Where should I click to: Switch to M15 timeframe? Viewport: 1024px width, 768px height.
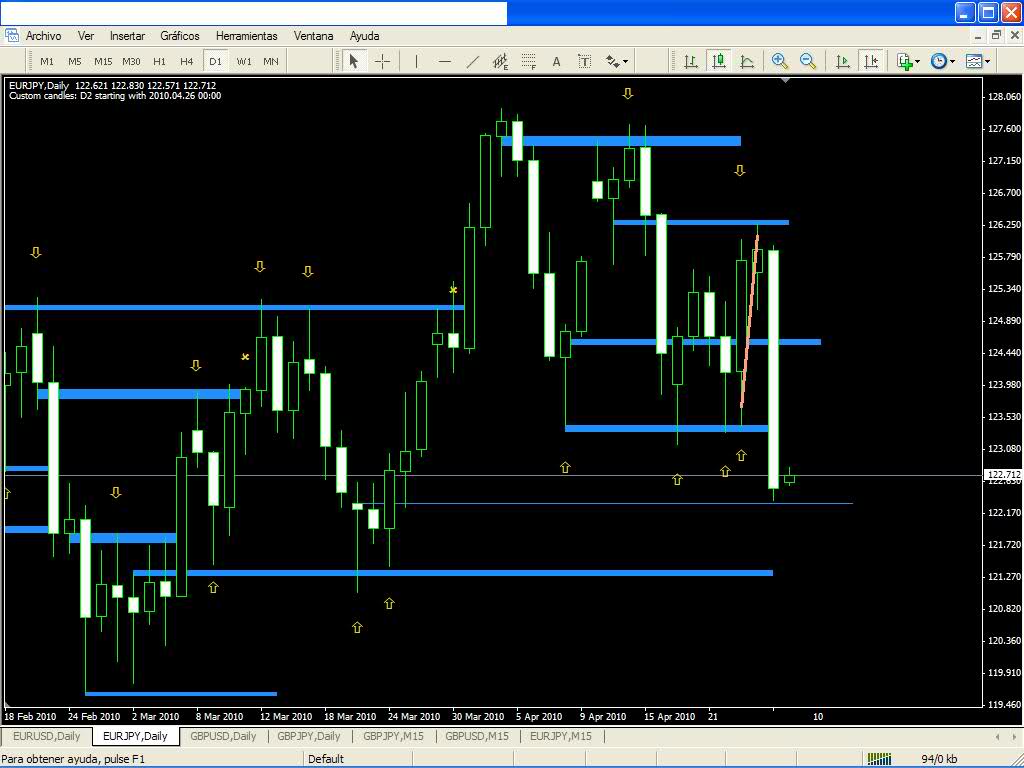tap(103, 61)
